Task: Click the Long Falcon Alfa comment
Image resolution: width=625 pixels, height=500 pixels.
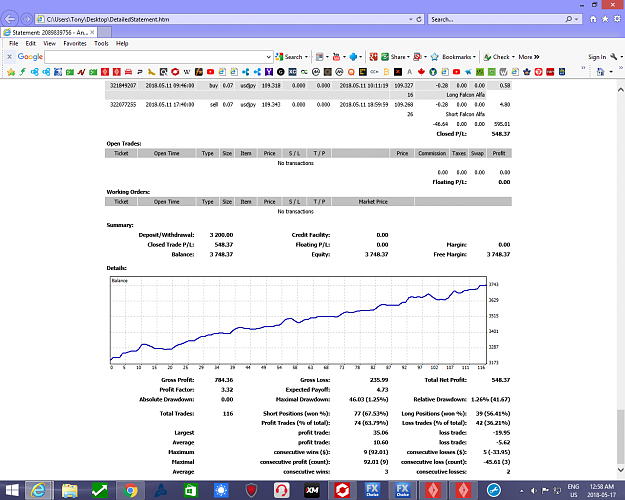Action: [x=466, y=95]
